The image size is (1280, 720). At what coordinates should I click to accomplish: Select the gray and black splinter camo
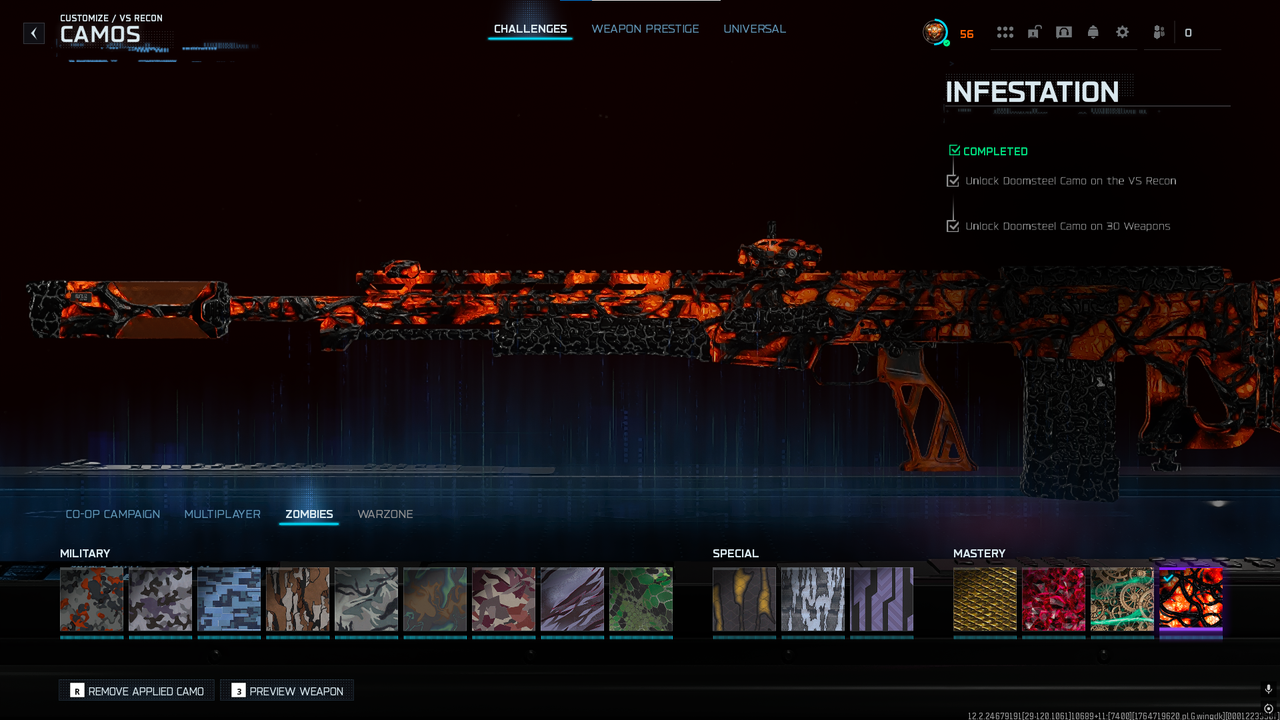tap(160, 599)
